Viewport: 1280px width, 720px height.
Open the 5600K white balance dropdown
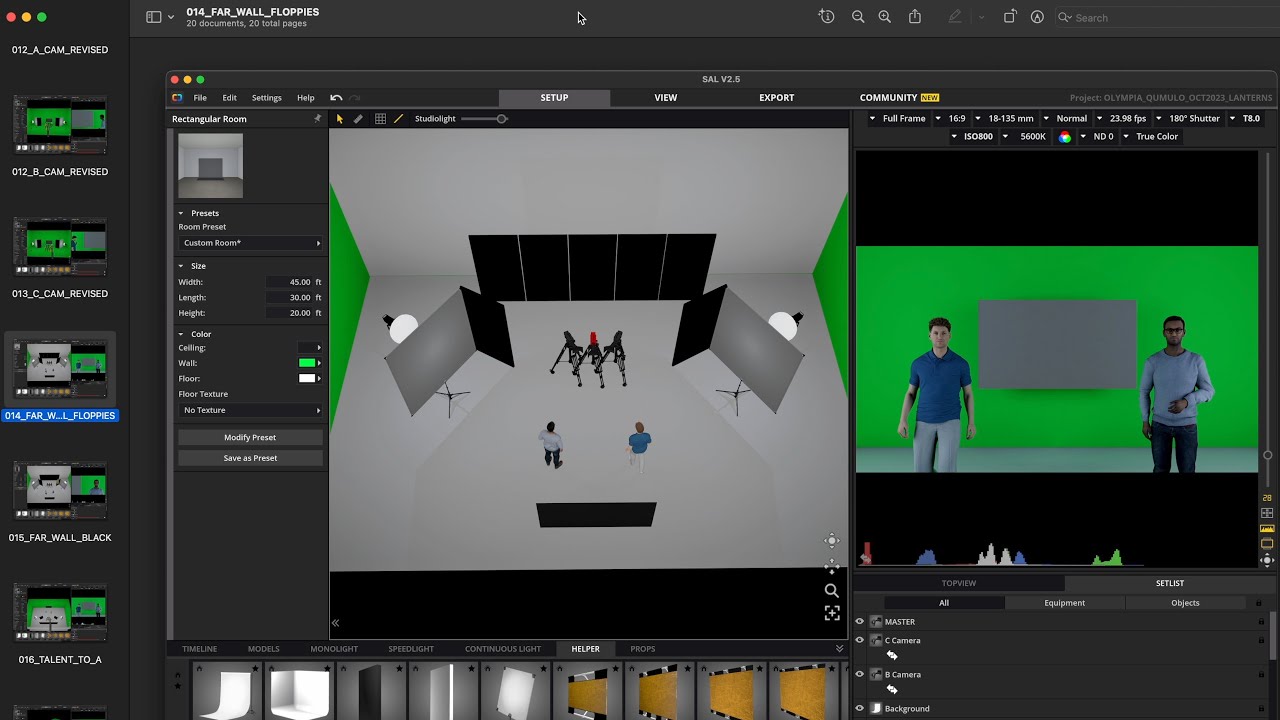(1026, 137)
